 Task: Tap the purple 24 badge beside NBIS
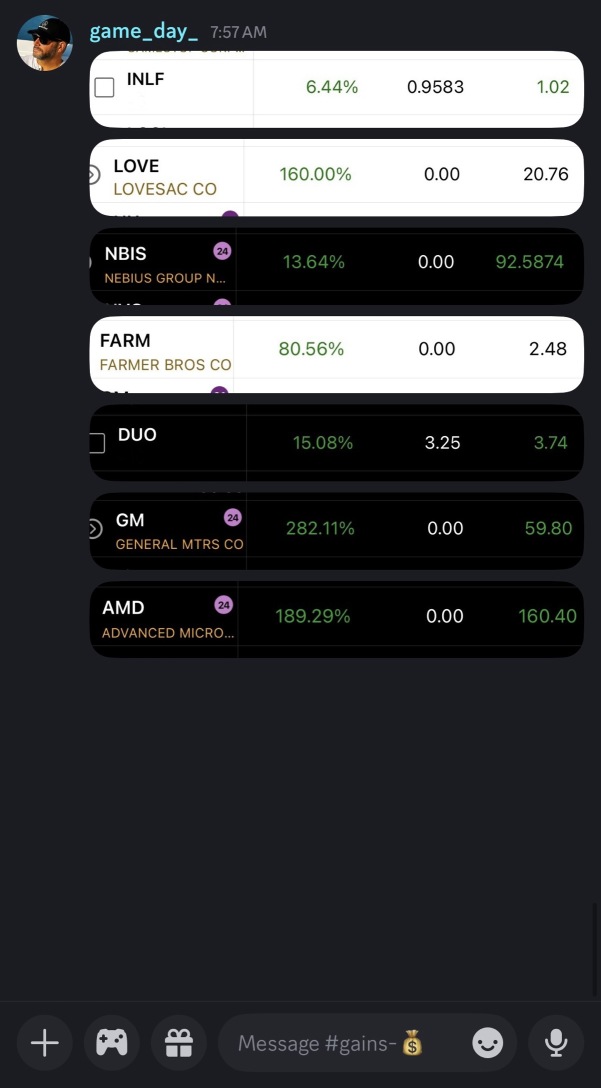click(x=222, y=251)
